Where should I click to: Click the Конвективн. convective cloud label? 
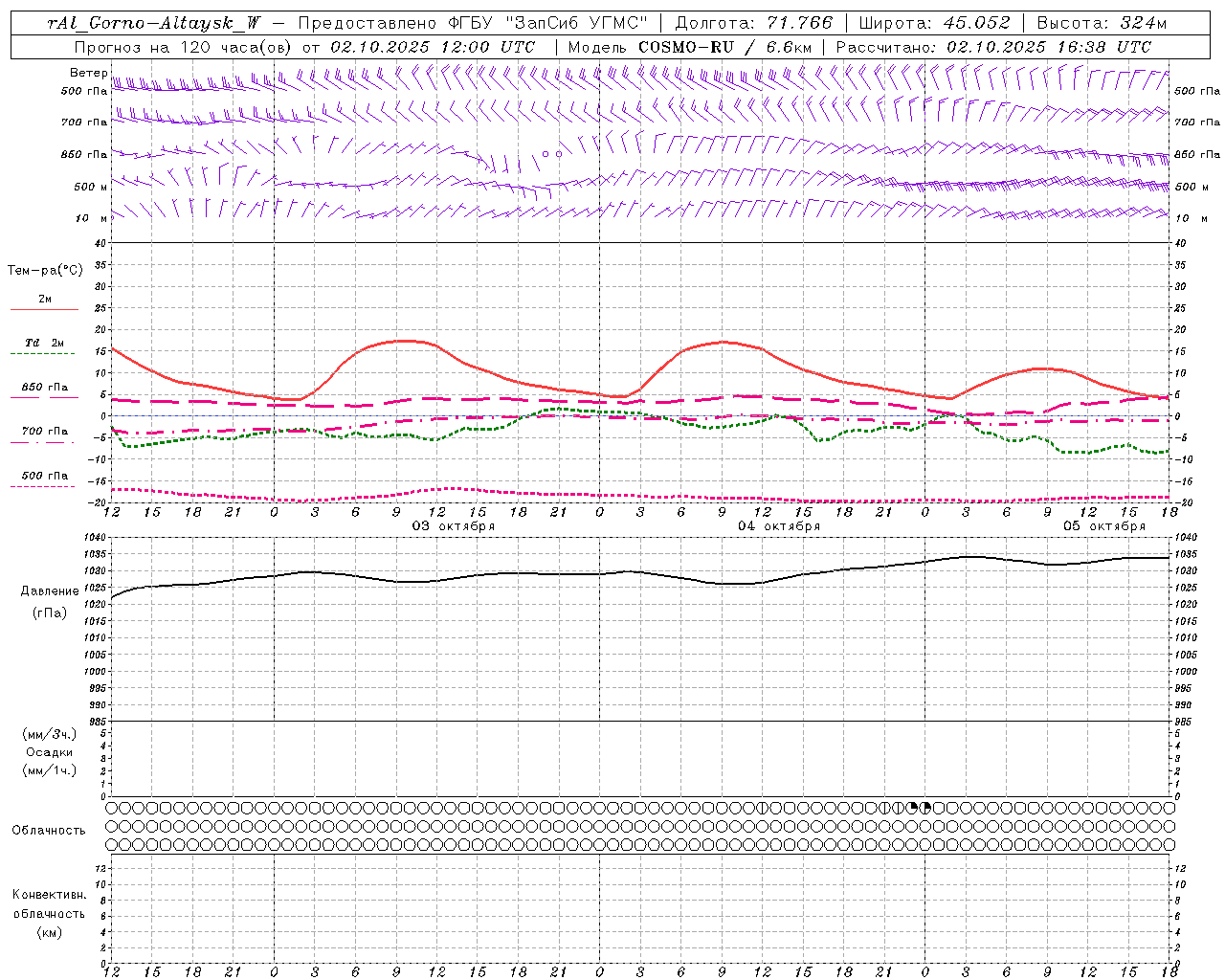[49, 895]
